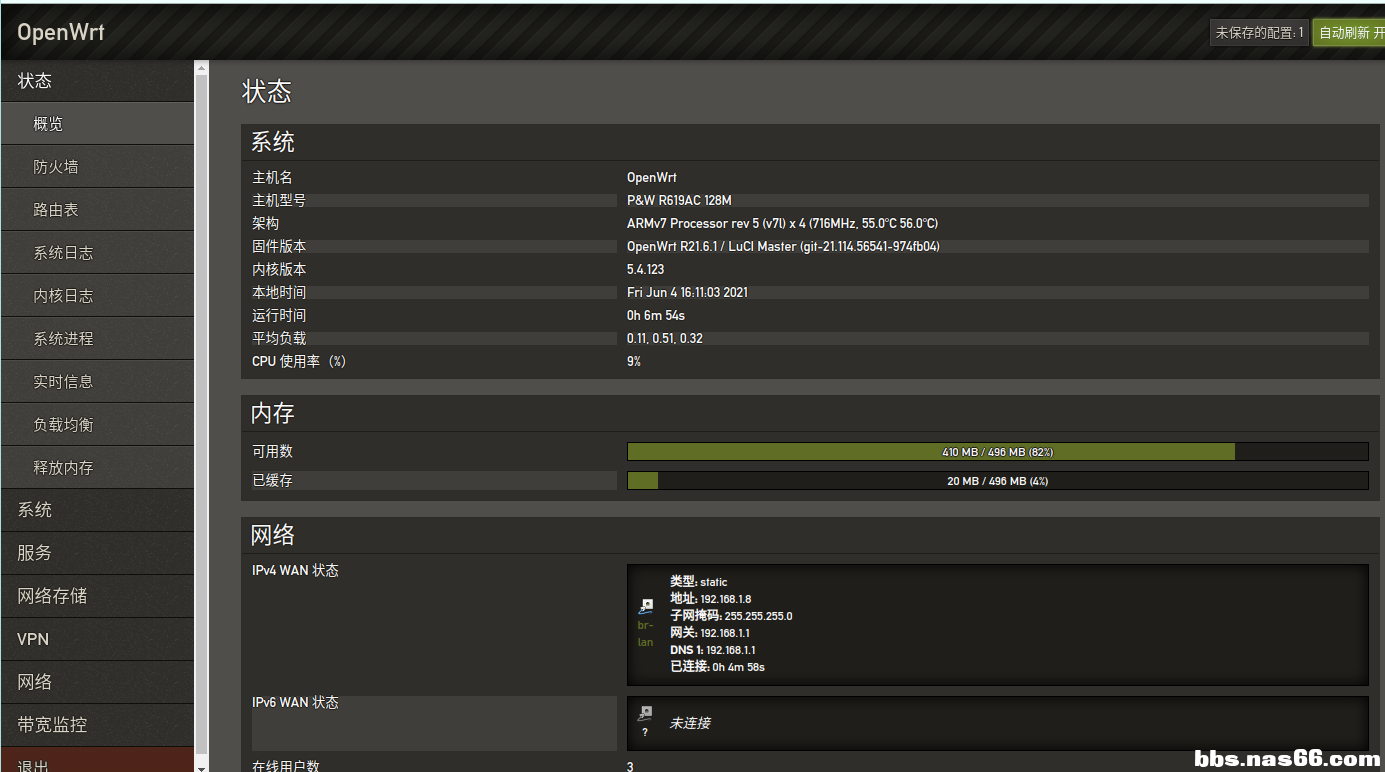Expand the VPN sidebar menu
1385x772 pixels.
(97, 639)
